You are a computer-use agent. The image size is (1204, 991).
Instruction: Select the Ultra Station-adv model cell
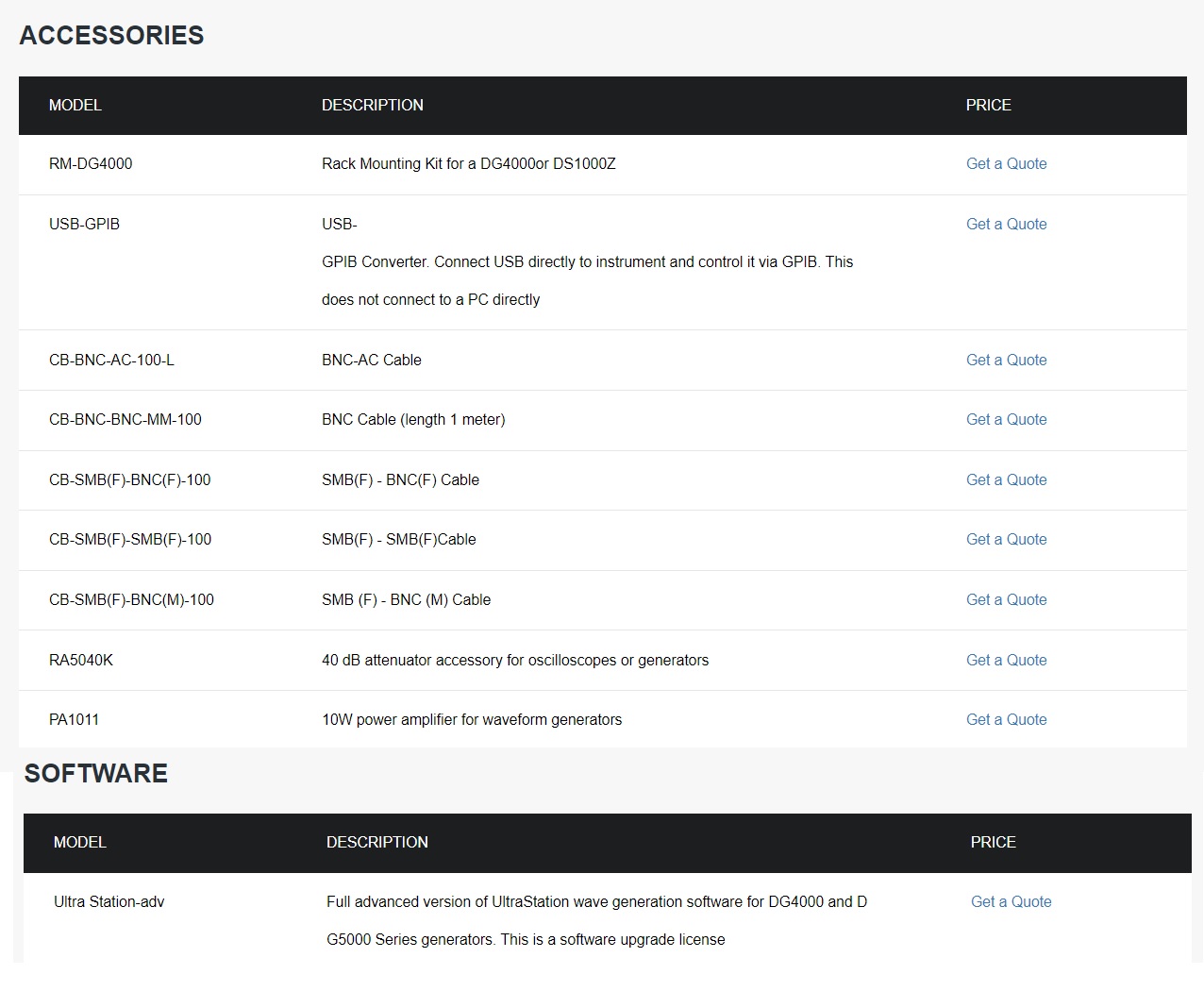(x=109, y=901)
